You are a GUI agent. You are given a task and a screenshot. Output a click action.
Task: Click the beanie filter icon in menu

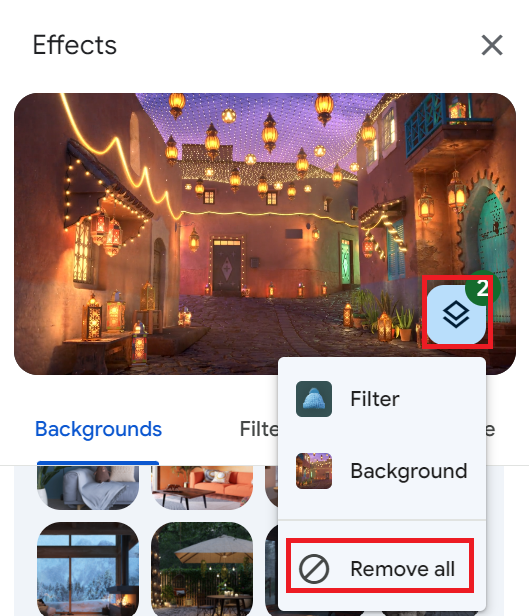coord(314,399)
